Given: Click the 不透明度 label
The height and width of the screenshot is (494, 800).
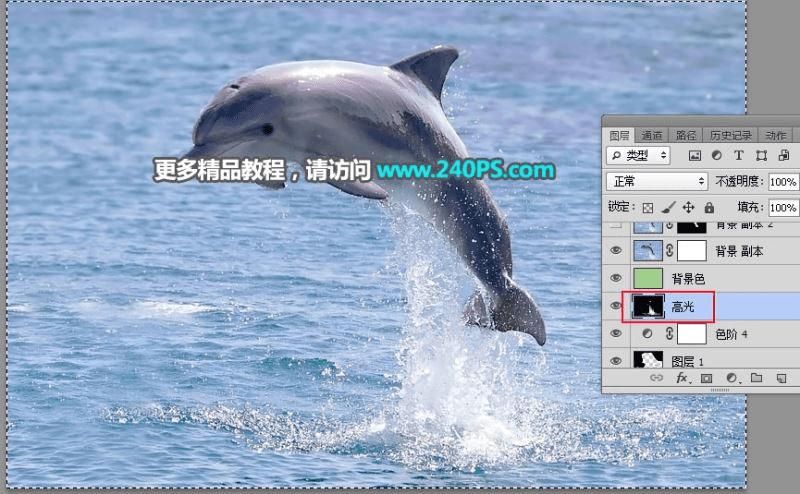Looking at the screenshot, I should click(739, 182).
